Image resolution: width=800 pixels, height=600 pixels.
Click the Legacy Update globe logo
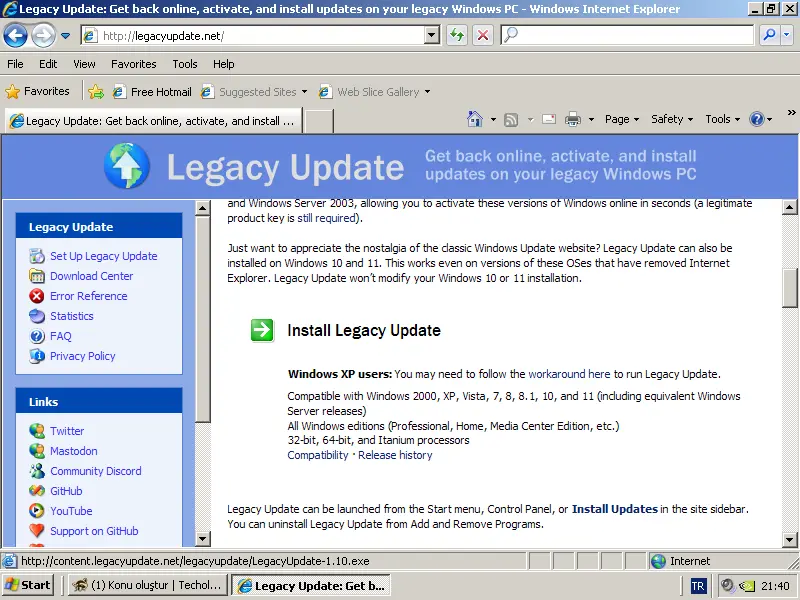click(127, 166)
